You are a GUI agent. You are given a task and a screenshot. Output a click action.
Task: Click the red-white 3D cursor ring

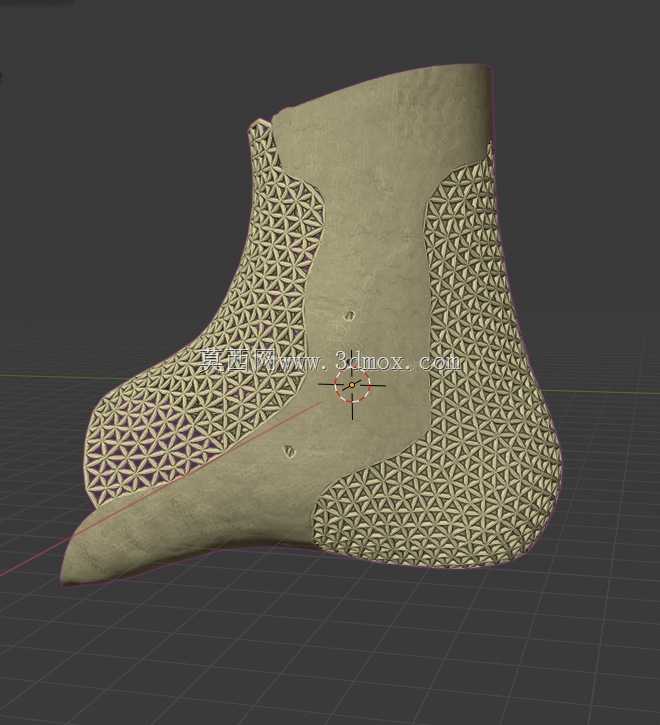352,385
